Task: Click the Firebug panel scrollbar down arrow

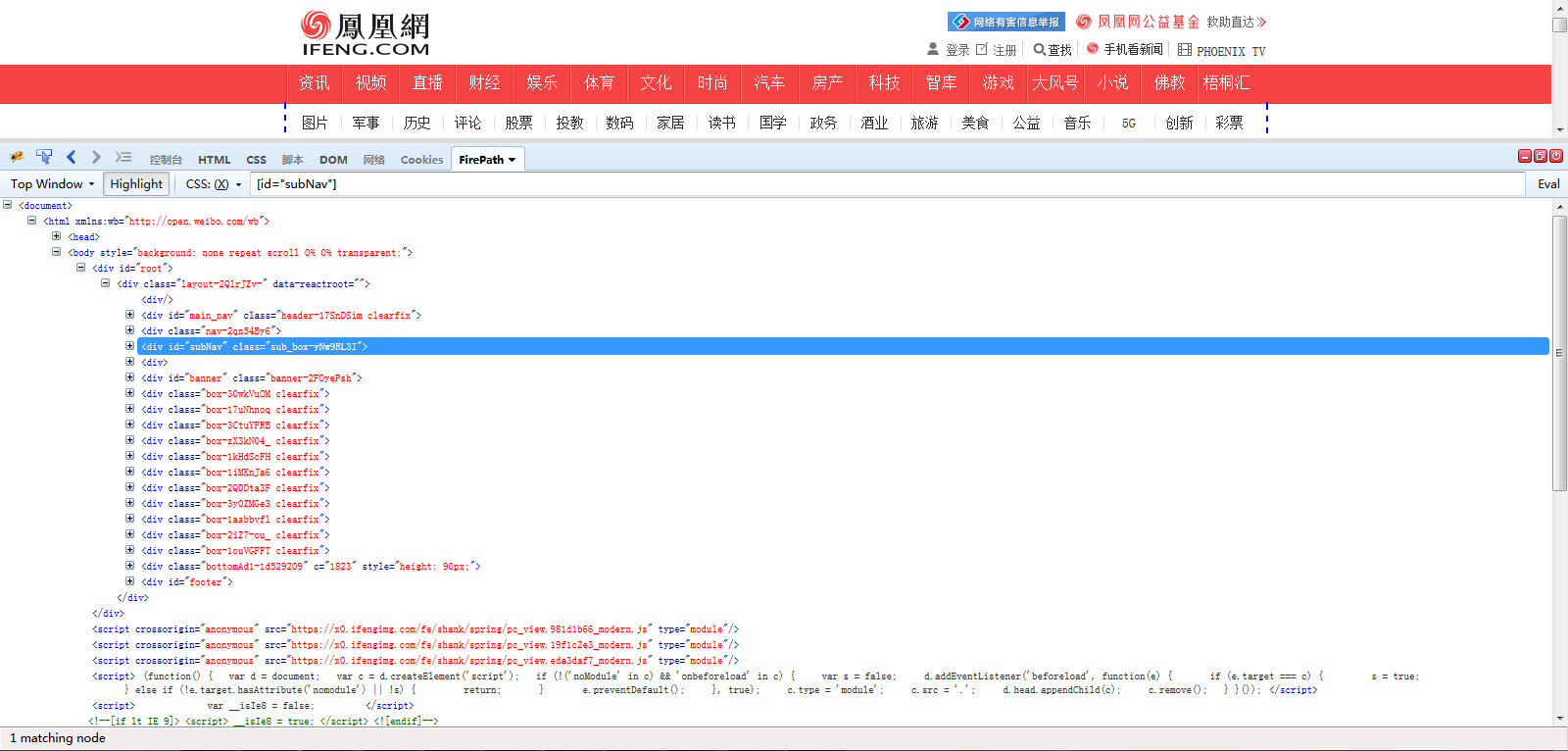Action: 1559,718
